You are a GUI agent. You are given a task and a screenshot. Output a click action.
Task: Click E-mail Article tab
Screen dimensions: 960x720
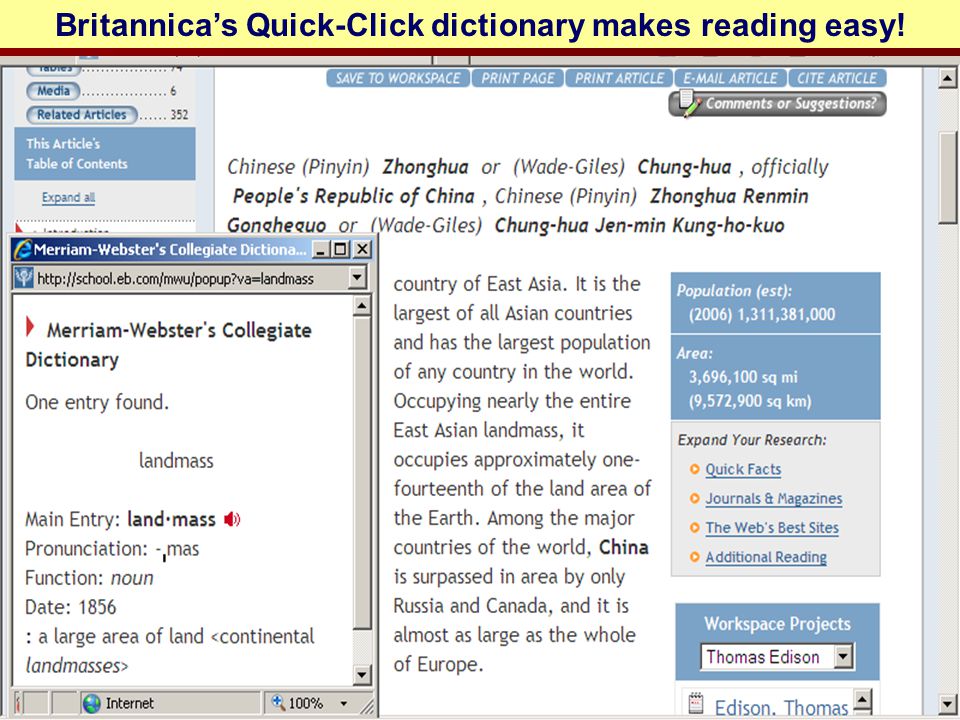(x=730, y=78)
